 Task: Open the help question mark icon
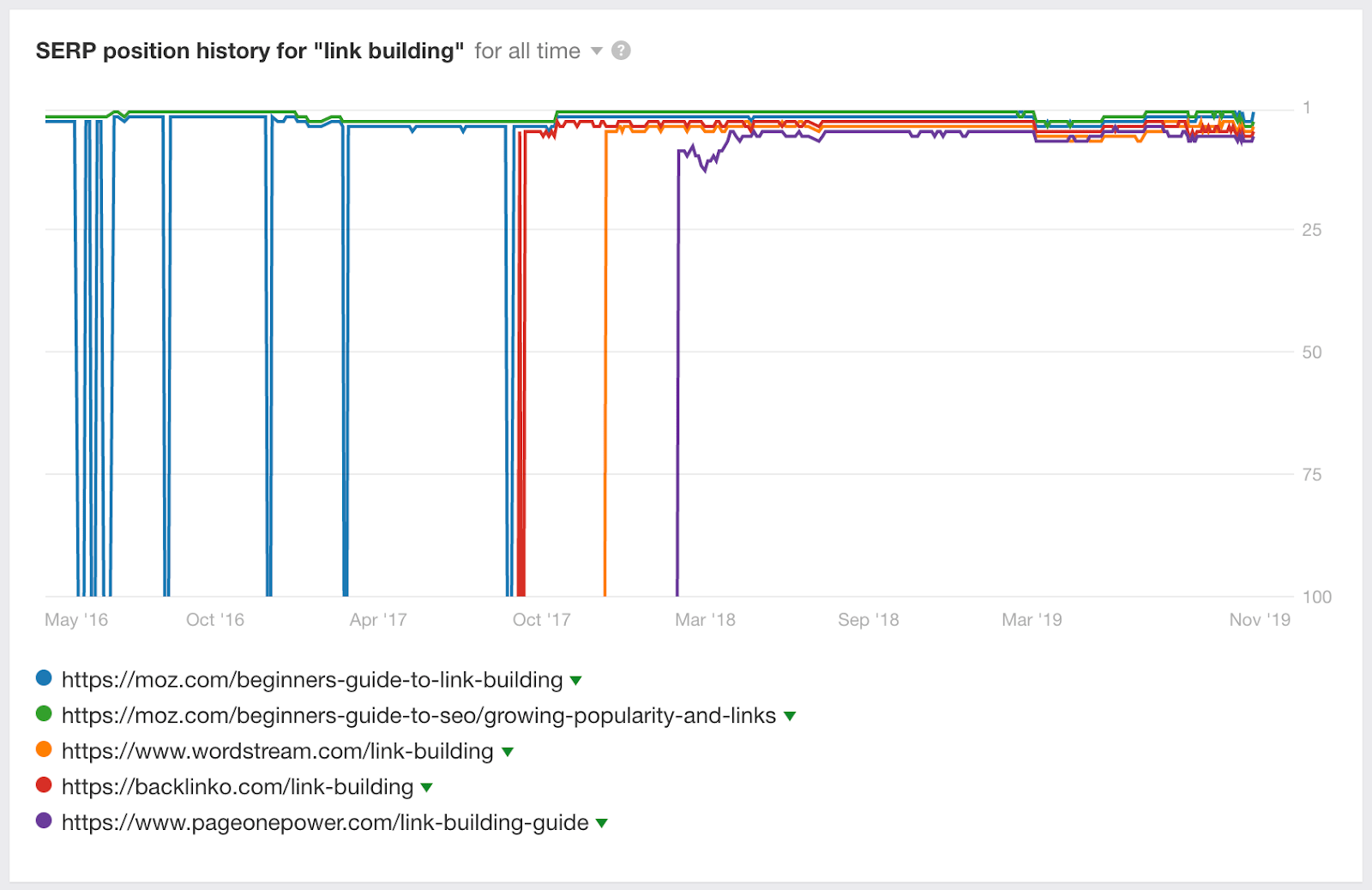[x=621, y=51]
